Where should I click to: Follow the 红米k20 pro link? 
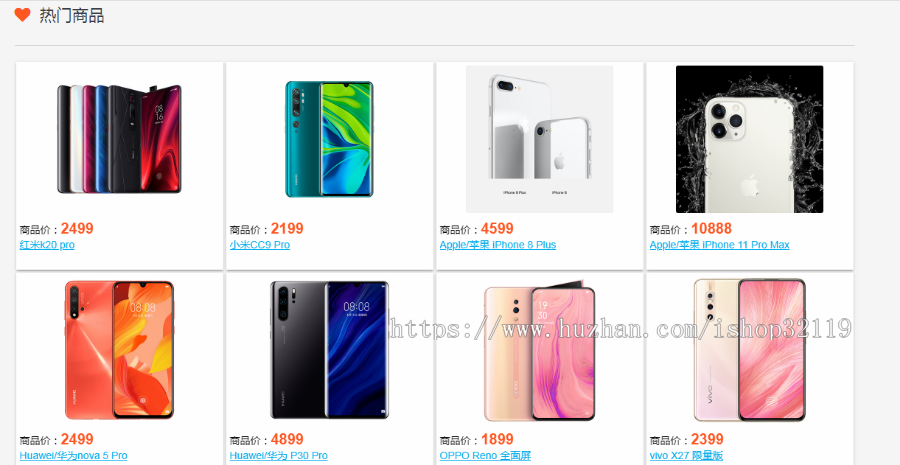(x=47, y=245)
